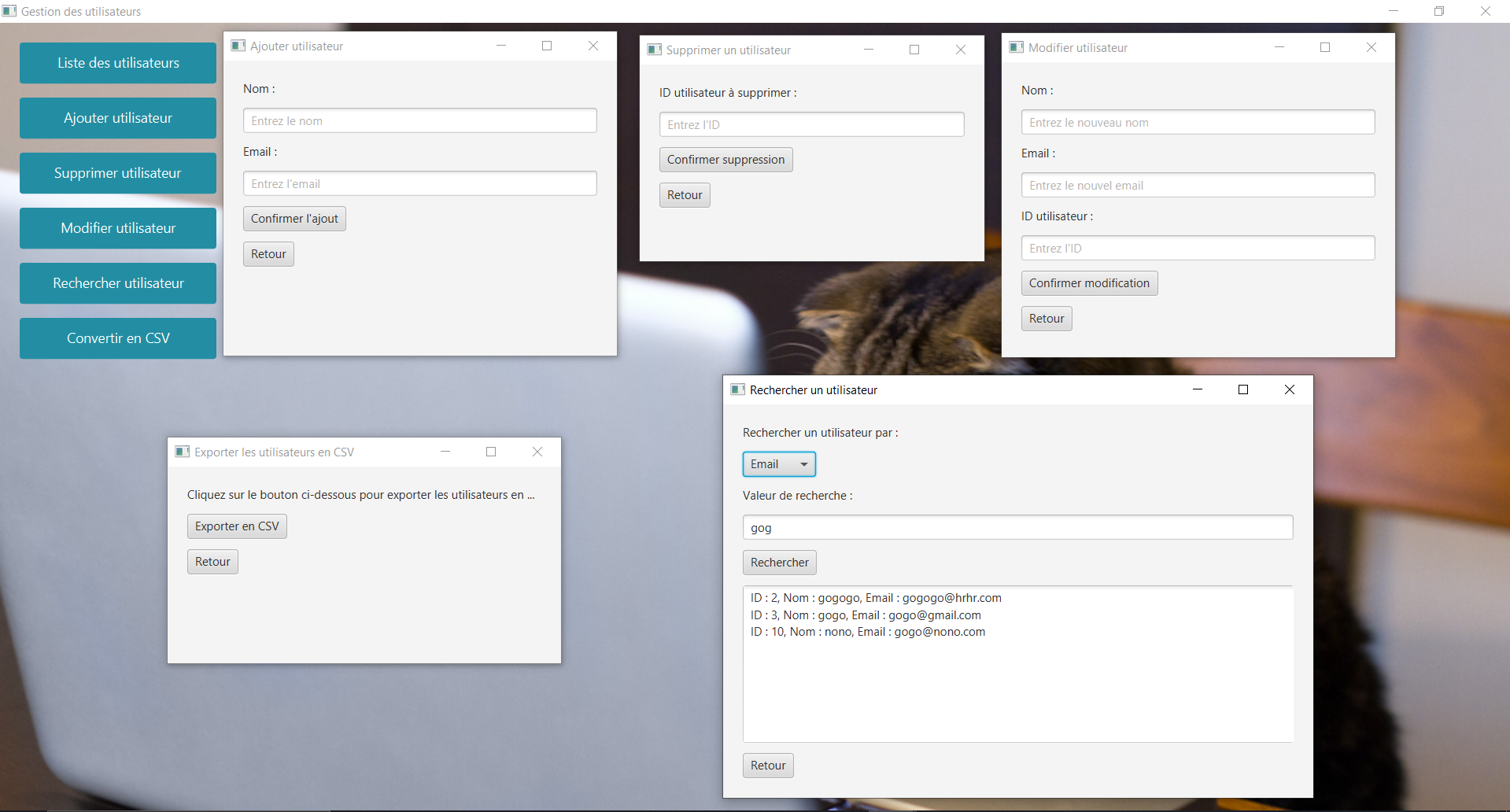The image size is (1510, 812).
Task: Focus ID field in Modifier utilisateur window
Action: tap(1198, 248)
